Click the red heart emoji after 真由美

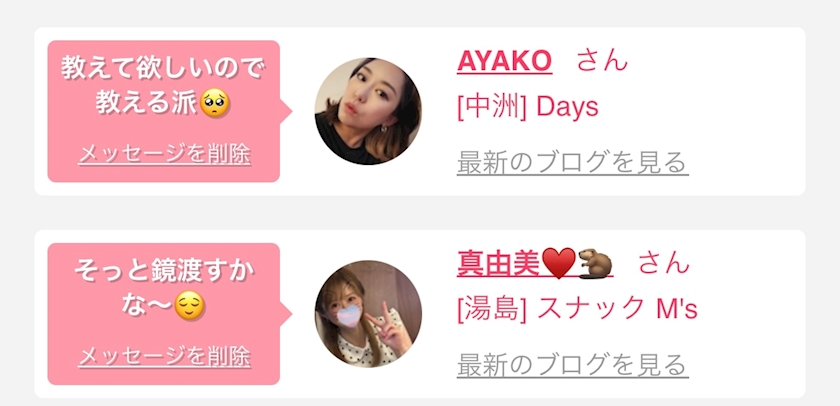pos(558,264)
